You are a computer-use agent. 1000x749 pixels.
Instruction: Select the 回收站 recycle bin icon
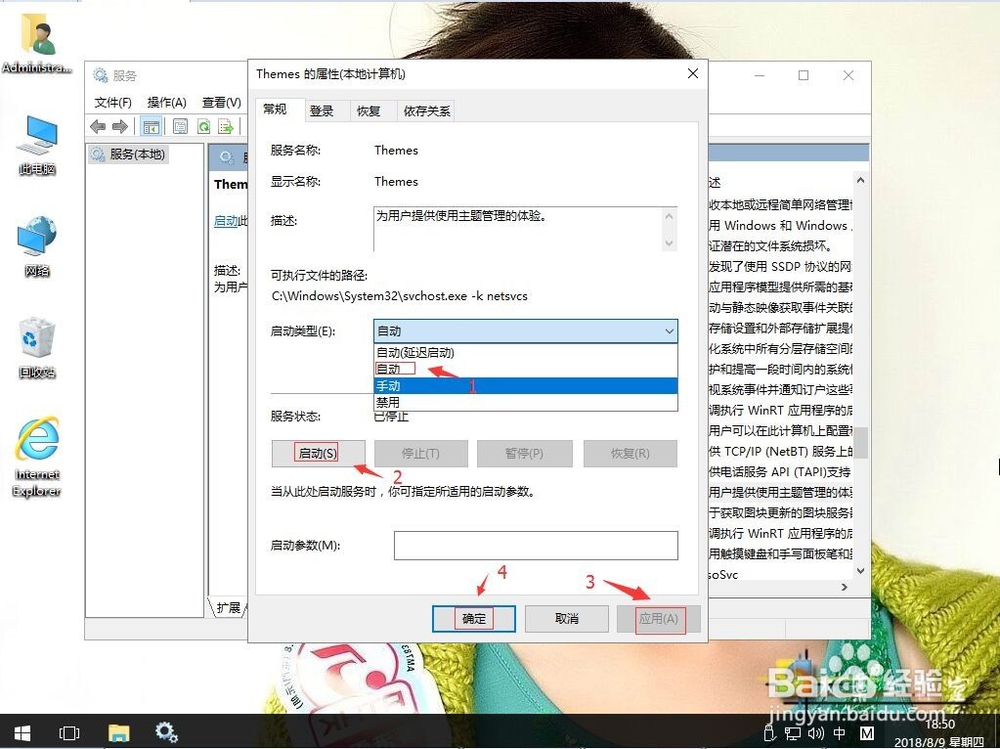37,348
